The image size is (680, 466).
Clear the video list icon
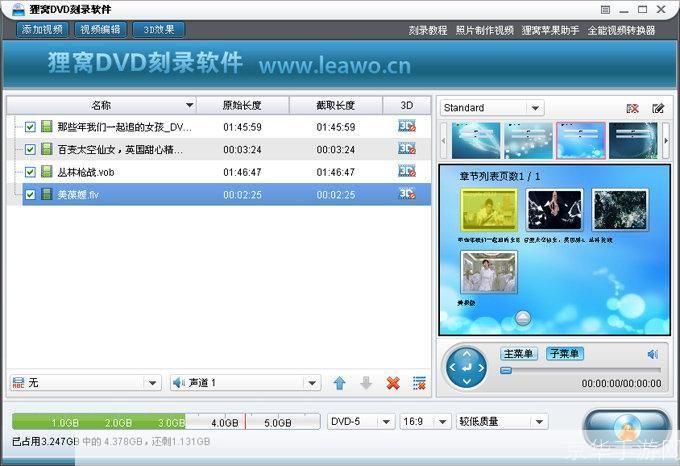[x=419, y=383]
